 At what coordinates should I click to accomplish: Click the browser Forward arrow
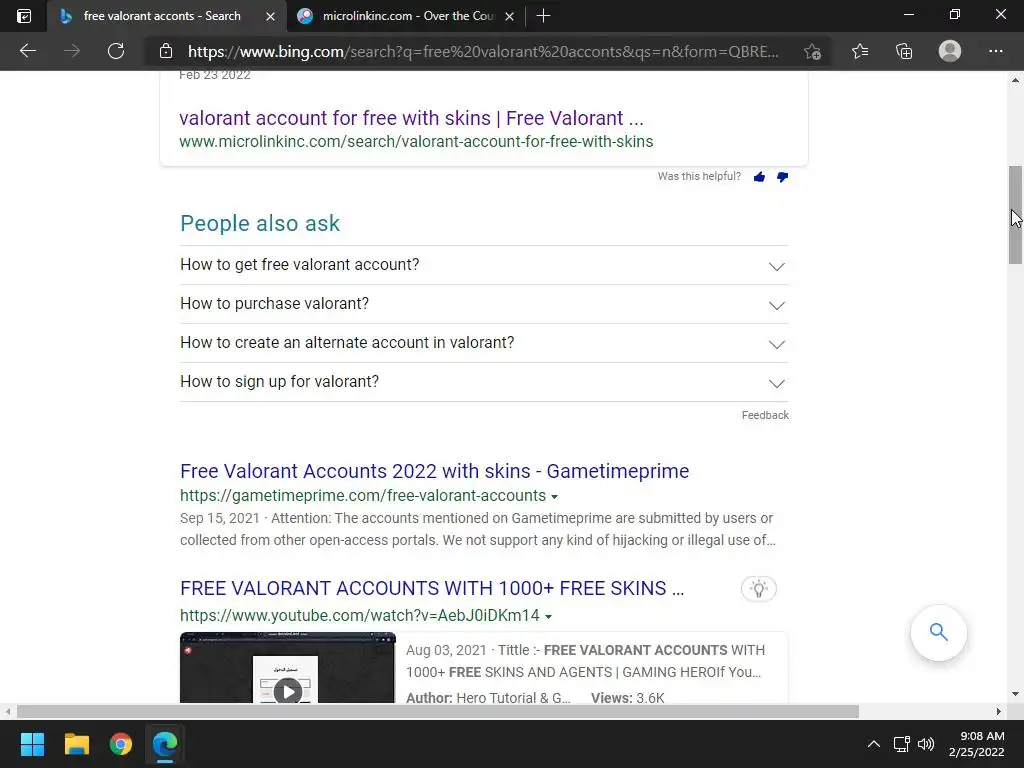point(72,51)
